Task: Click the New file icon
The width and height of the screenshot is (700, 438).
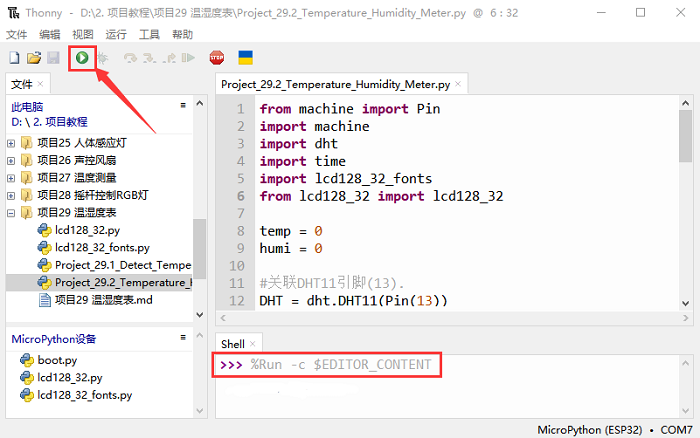Action: [x=14, y=58]
